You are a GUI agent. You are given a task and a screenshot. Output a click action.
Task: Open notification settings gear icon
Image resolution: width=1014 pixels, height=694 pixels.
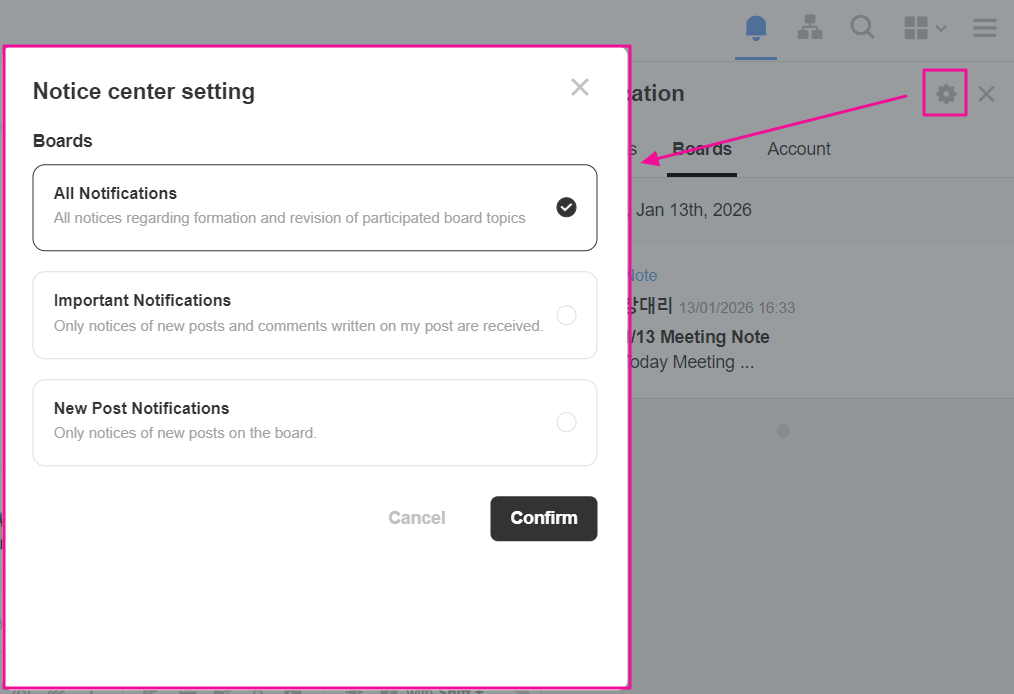point(945,94)
